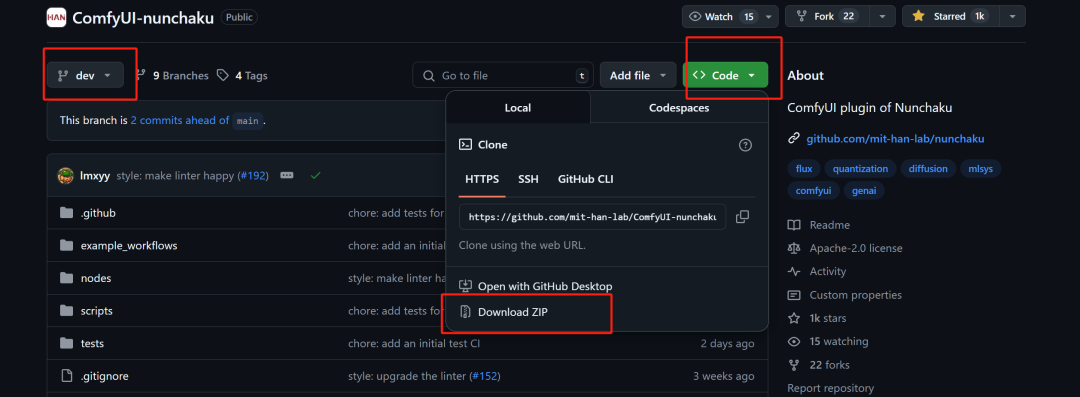Click the green Code button
This screenshot has width=1080, height=397.
[725, 75]
